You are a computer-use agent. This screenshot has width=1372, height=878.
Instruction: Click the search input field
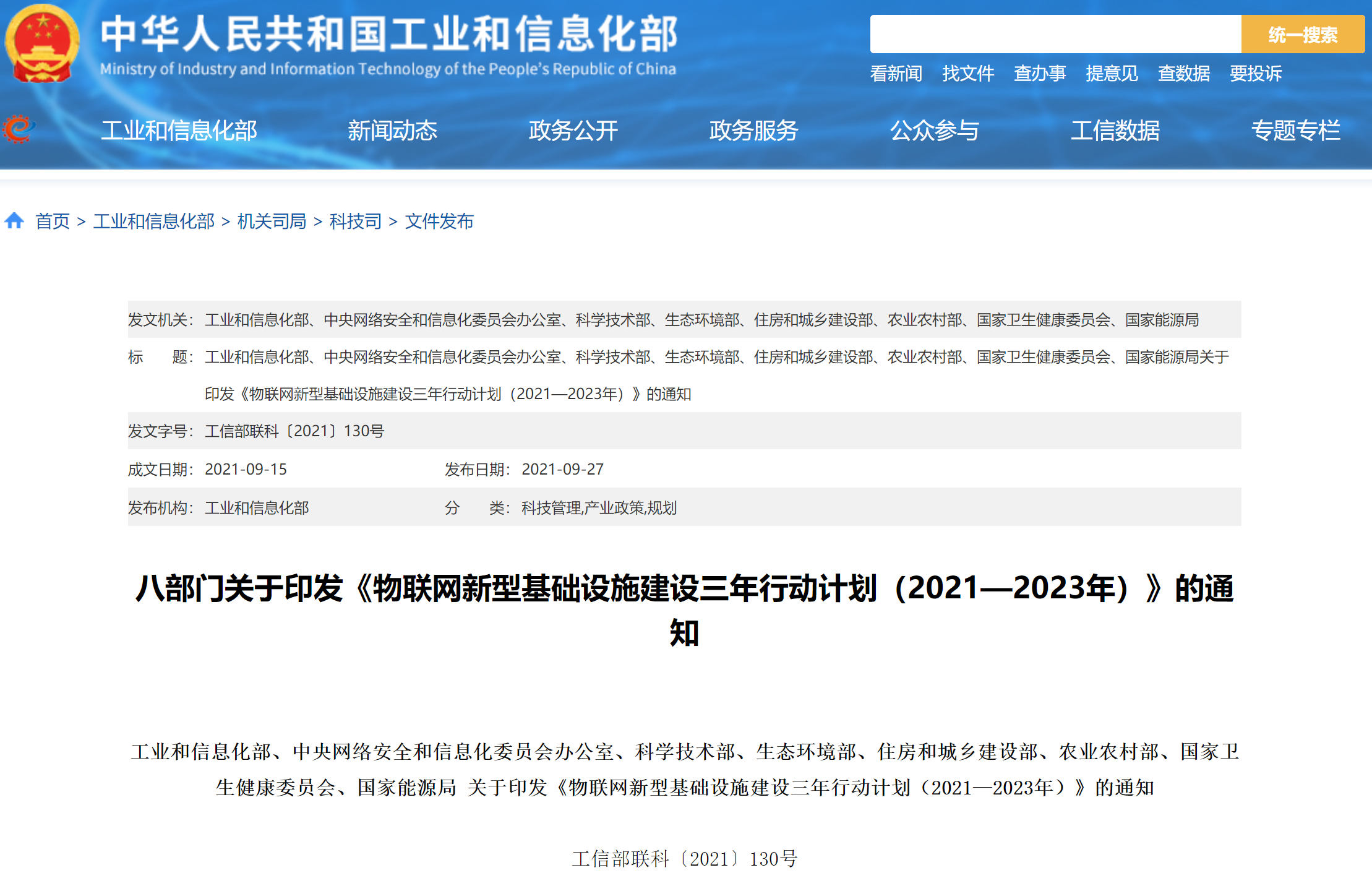[1055, 34]
